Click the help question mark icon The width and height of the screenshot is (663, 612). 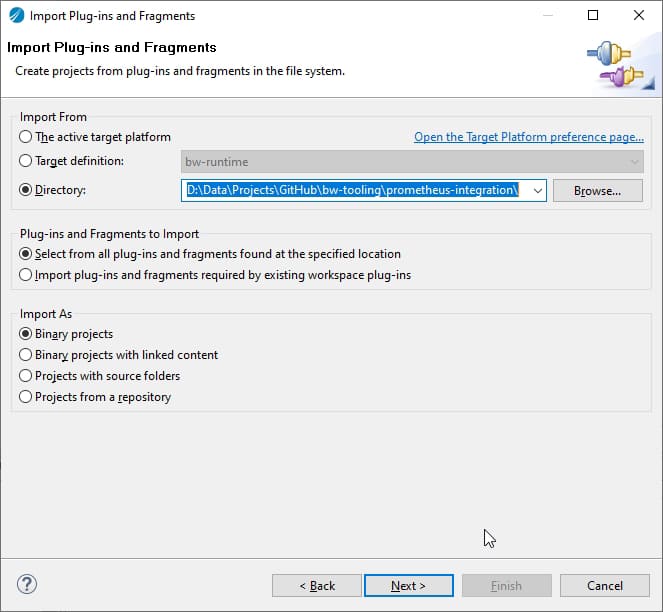pos(27,585)
